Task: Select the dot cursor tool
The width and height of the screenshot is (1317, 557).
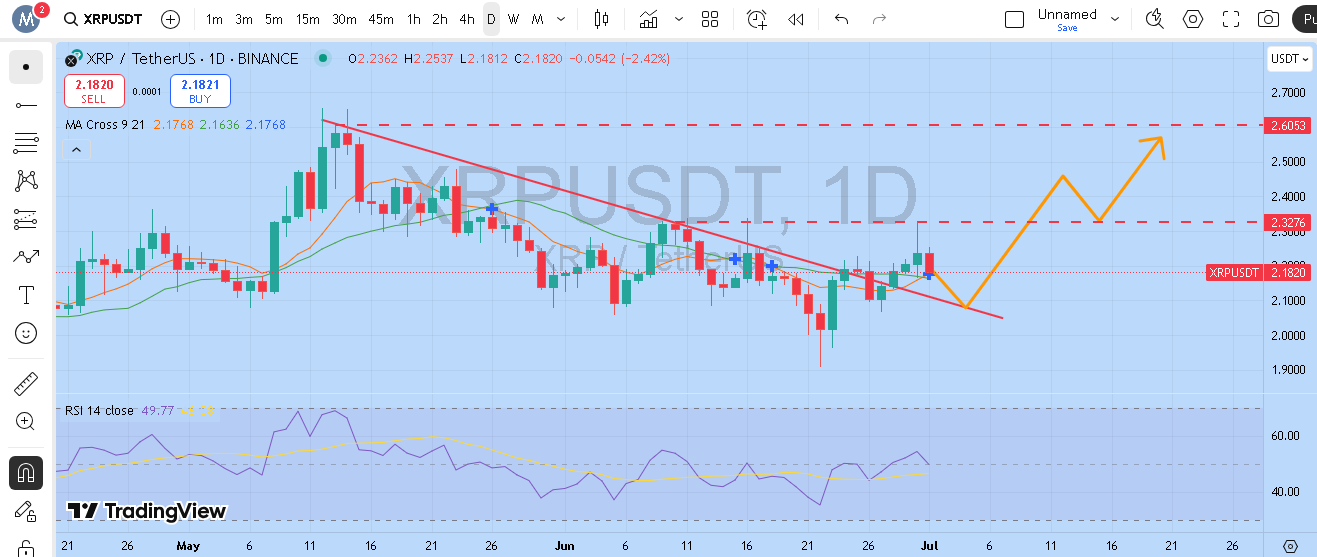Action: [26, 67]
